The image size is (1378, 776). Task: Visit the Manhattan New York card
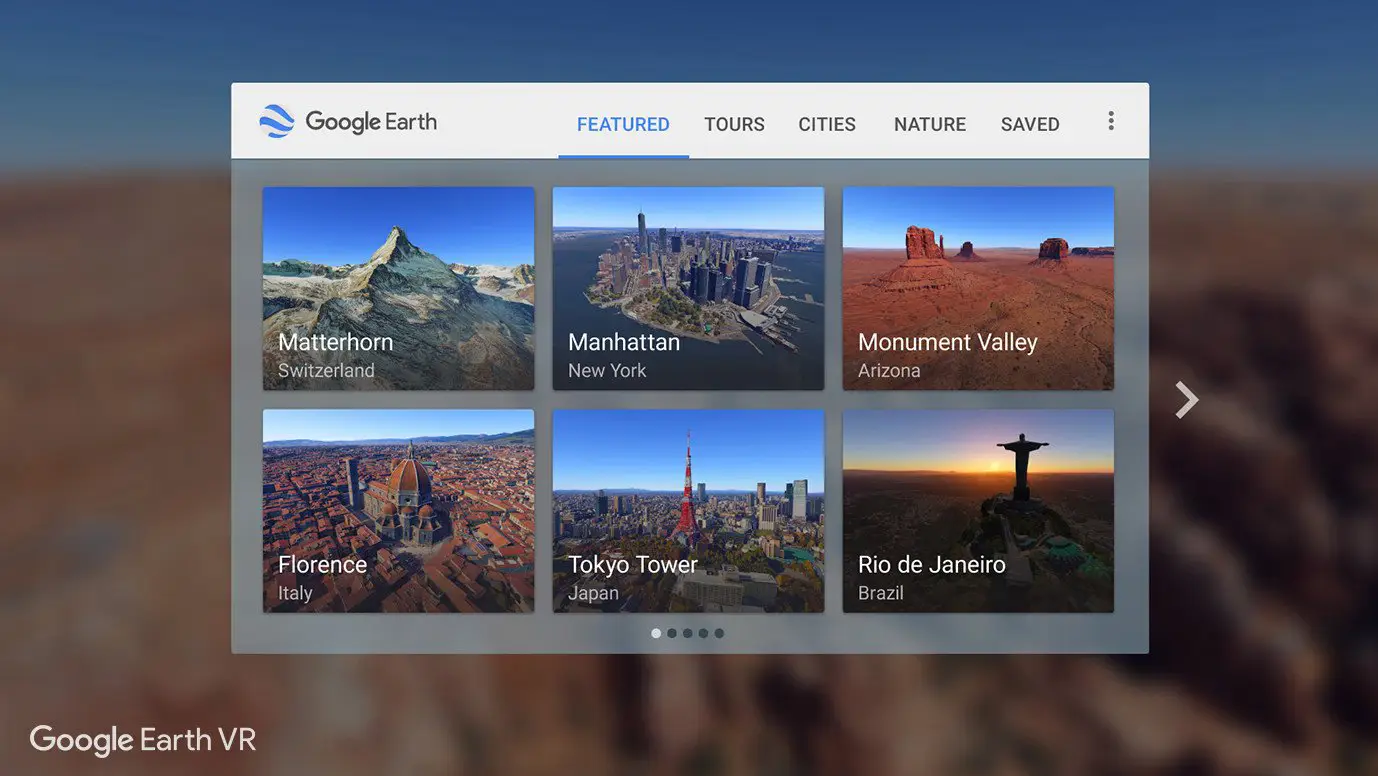(x=688, y=288)
